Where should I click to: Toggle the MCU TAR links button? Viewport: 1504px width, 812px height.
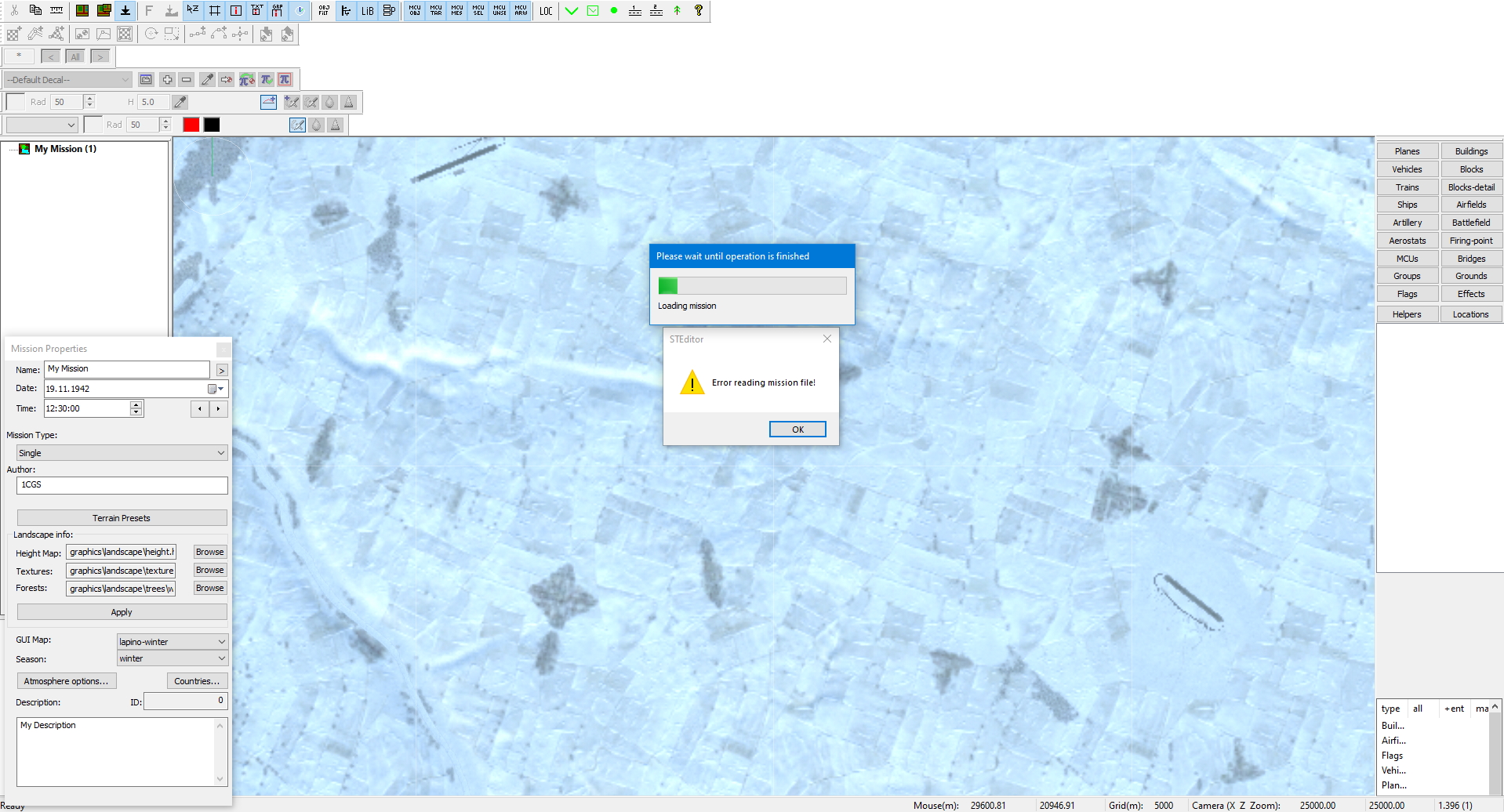pyautogui.click(x=436, y=10)
